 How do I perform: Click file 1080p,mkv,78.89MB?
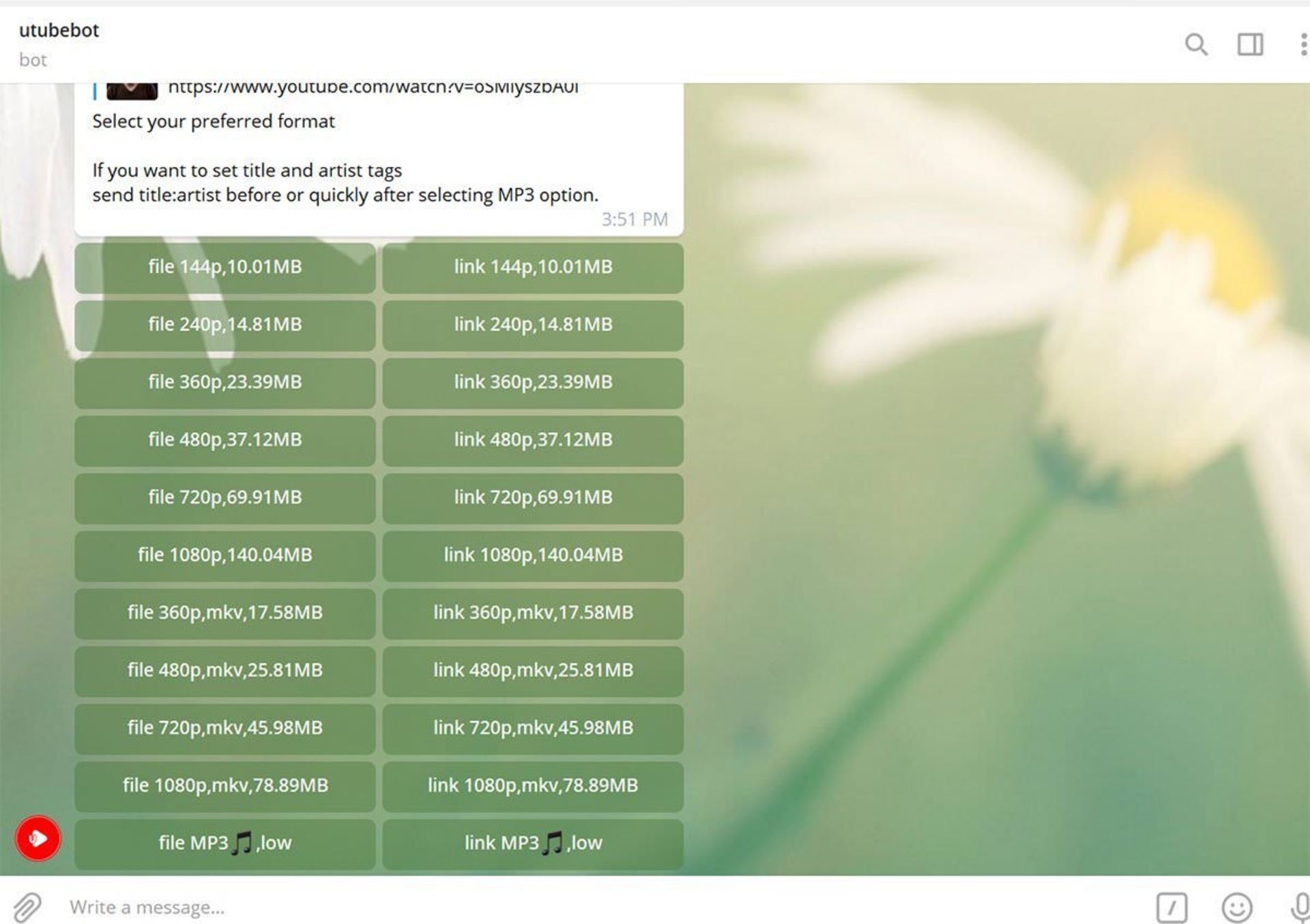pos(225,786)
